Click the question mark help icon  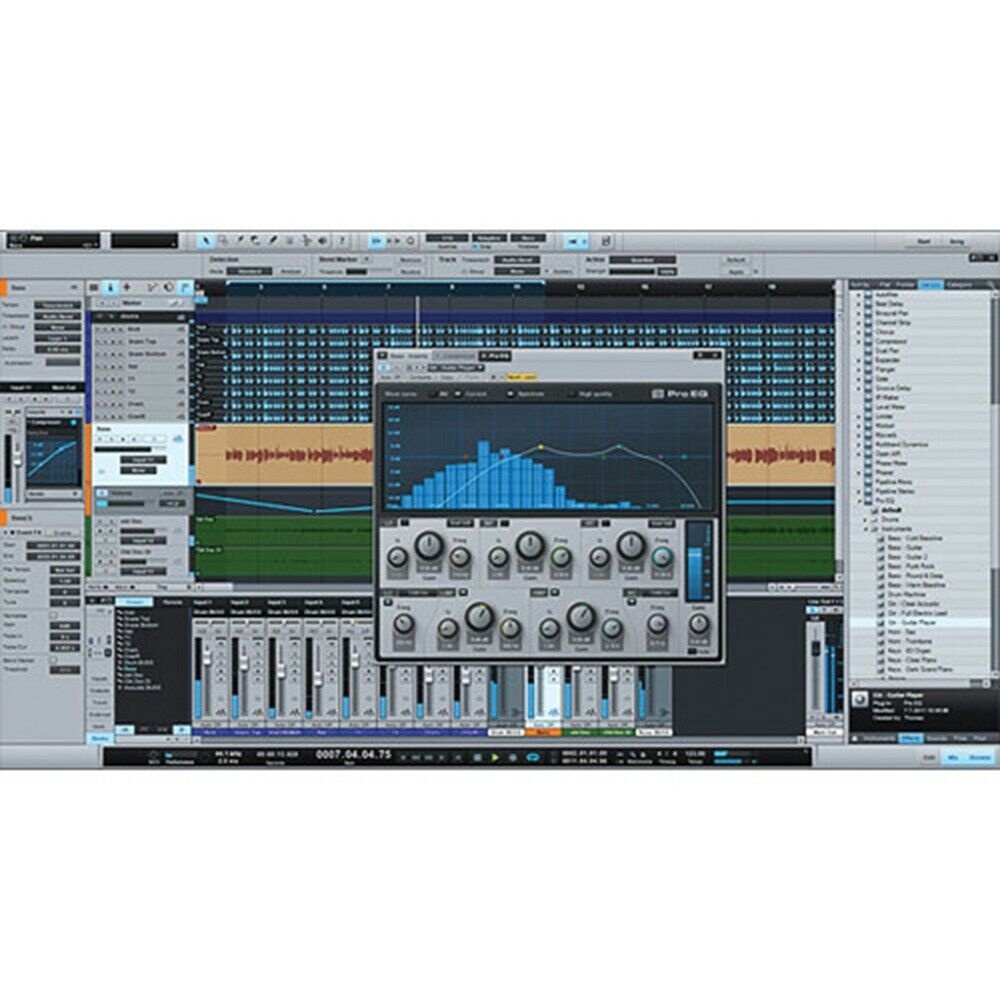tap(342, 240)
